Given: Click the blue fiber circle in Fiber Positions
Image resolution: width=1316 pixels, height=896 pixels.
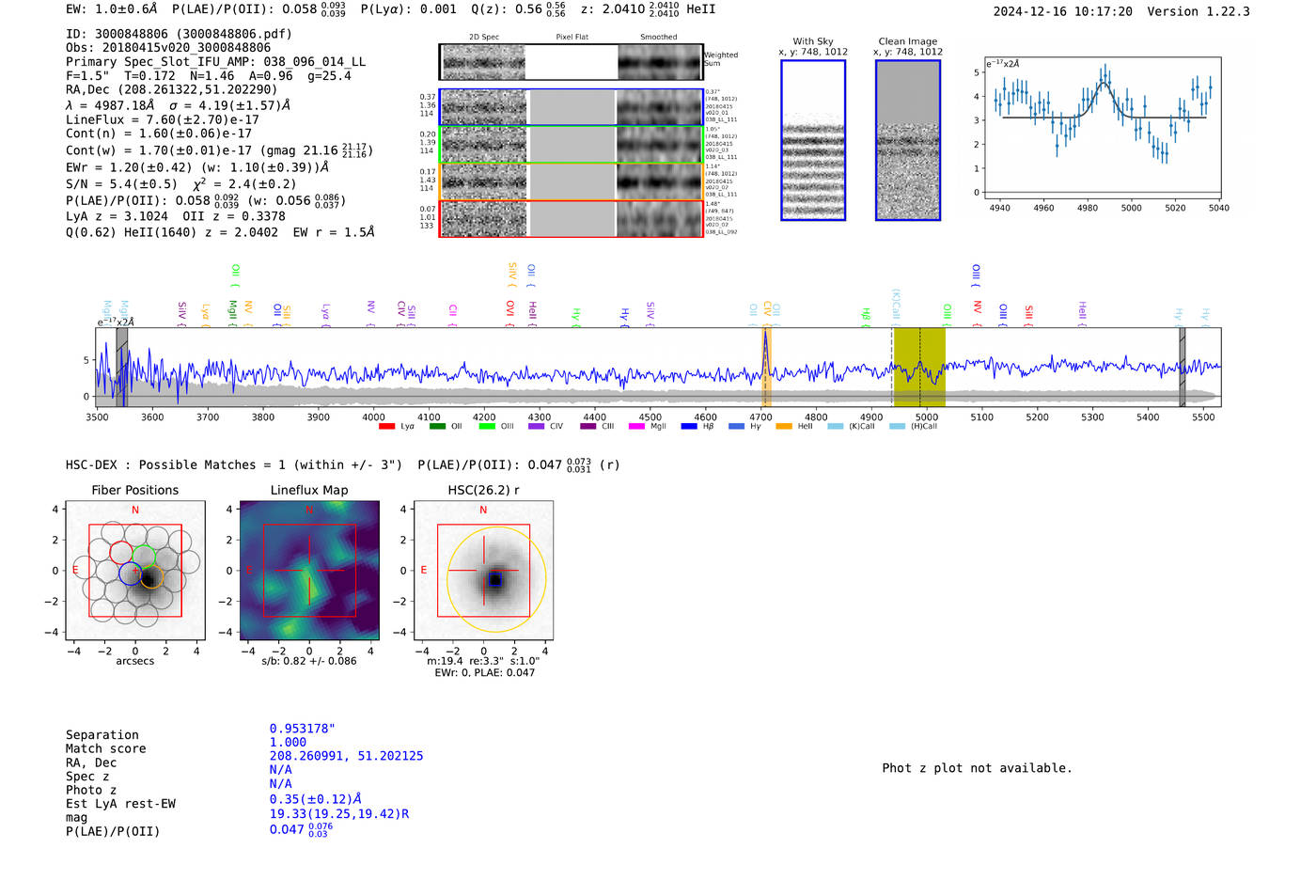Looking at the screenshot, I should coord(130,574).
